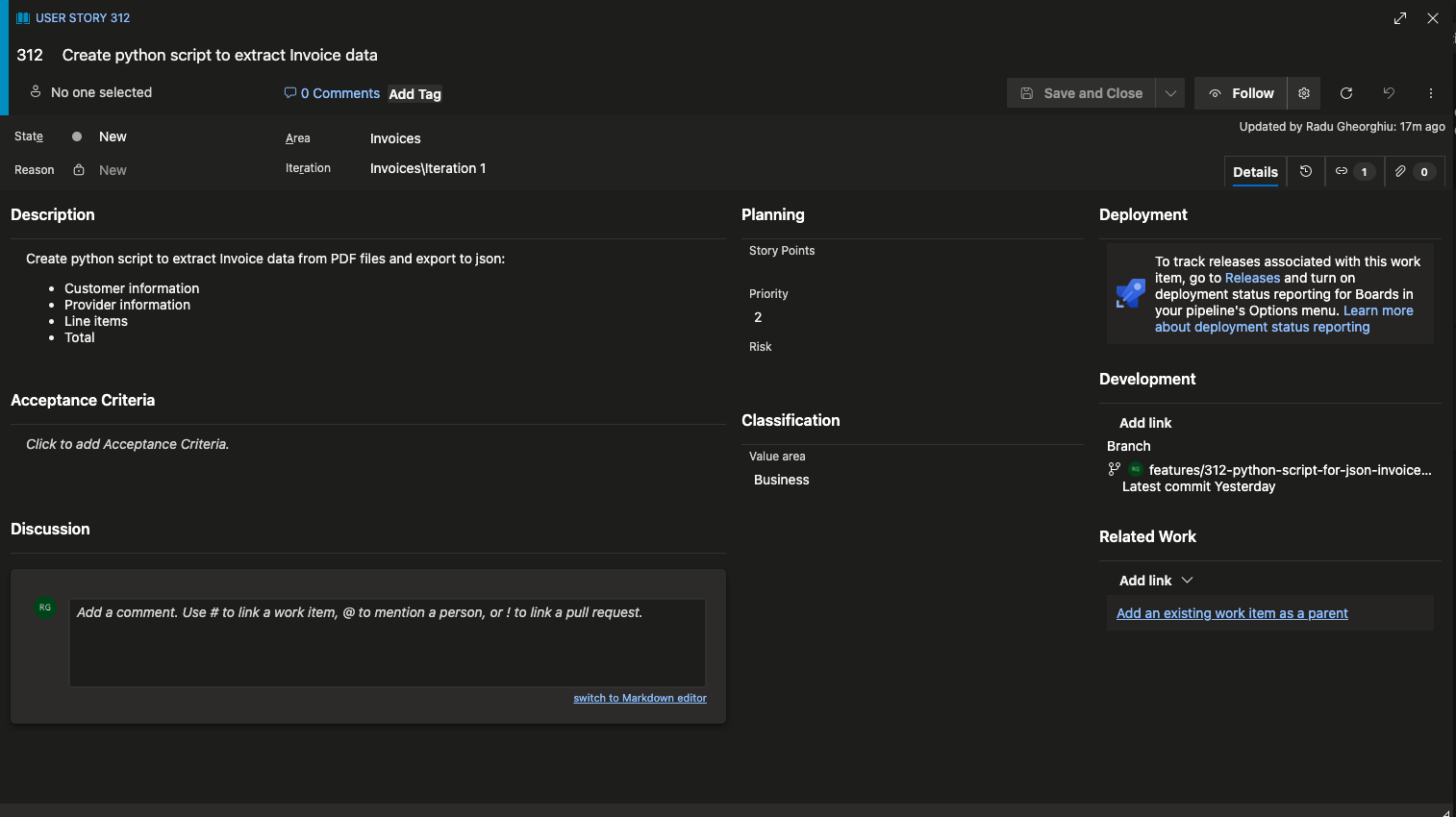This screenshot has width=1456, height=817.
Task: Click the comments bubble icon
Action: (290, 93)
